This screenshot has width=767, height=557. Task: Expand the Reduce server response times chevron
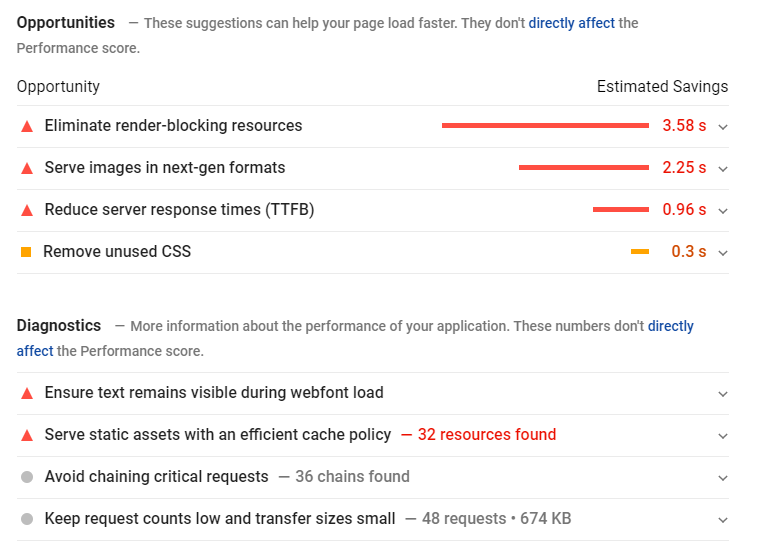pos(722,211)
